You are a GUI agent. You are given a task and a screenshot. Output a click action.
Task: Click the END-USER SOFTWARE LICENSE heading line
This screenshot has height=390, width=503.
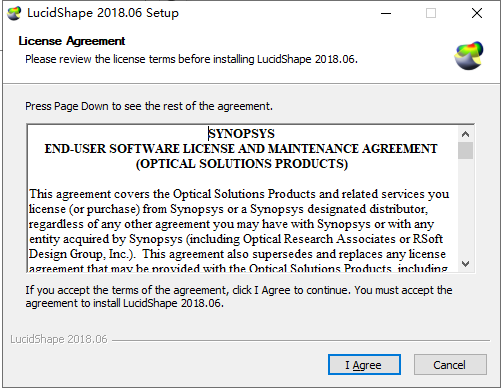coord(242,149)
